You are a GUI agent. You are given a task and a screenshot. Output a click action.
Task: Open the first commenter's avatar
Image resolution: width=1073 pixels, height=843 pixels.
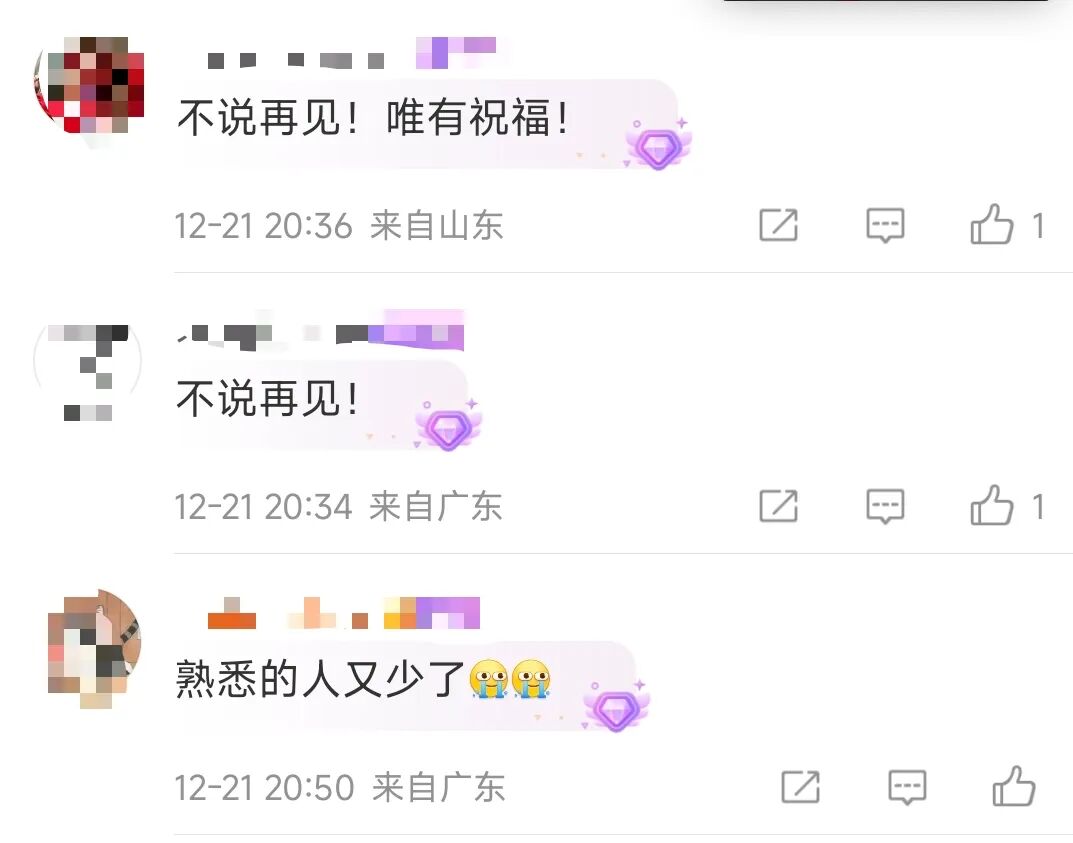point(88,86)
